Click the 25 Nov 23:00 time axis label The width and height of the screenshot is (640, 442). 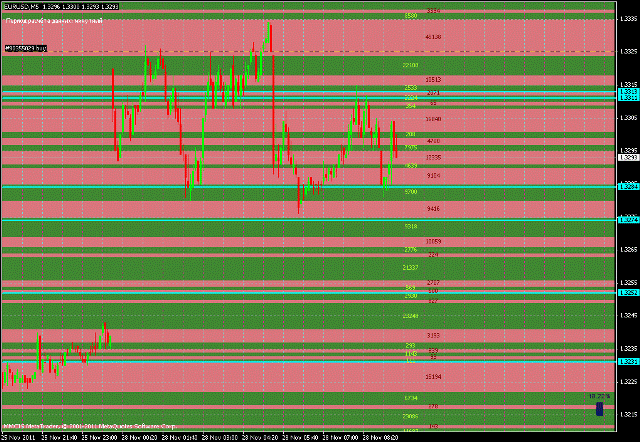[x=99, y=438]
